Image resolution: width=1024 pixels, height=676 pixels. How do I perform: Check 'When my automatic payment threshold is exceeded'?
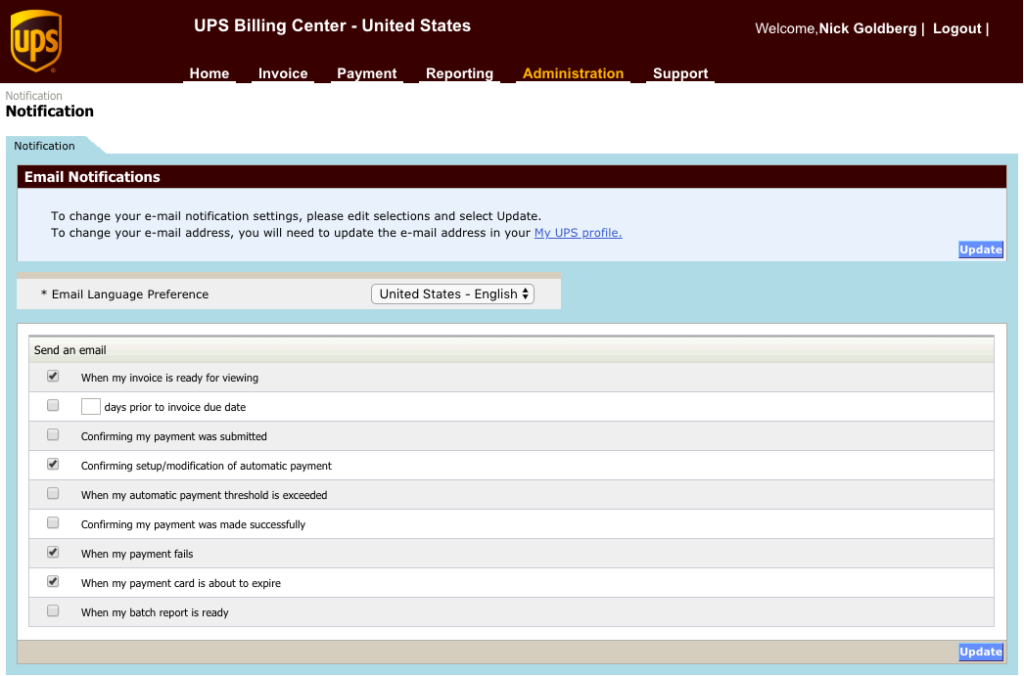click(x=53, y=494)
